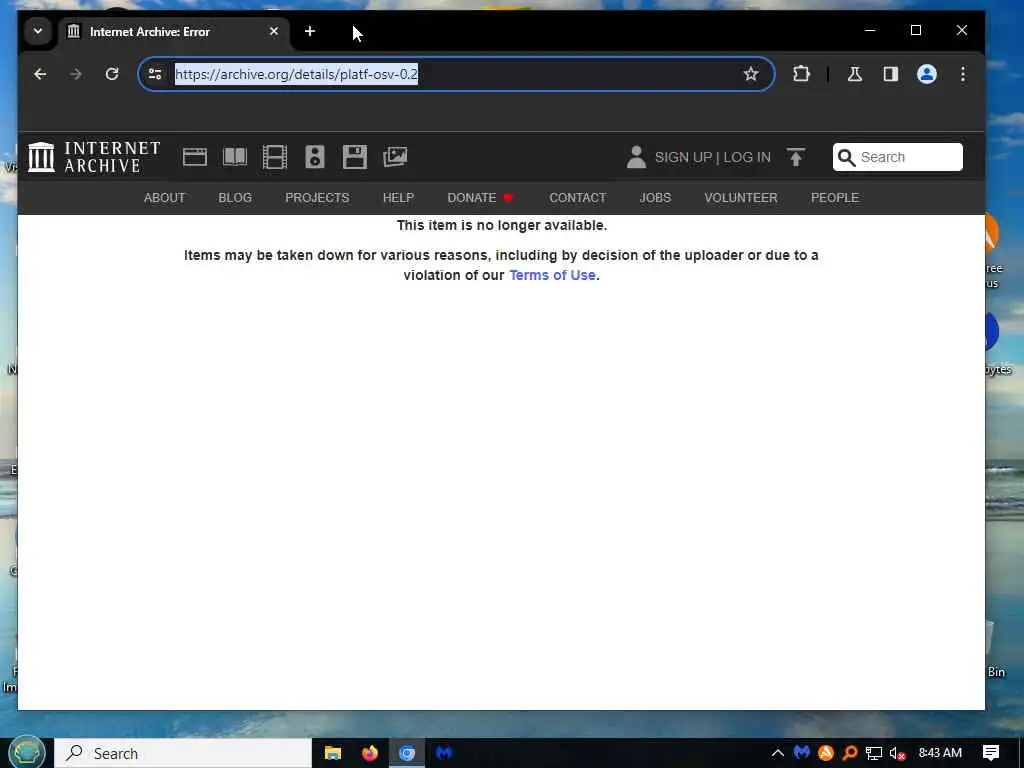Open the Software floppy disk icon
The height and width of the screenshot is (768, 1024).
[355, 157]
